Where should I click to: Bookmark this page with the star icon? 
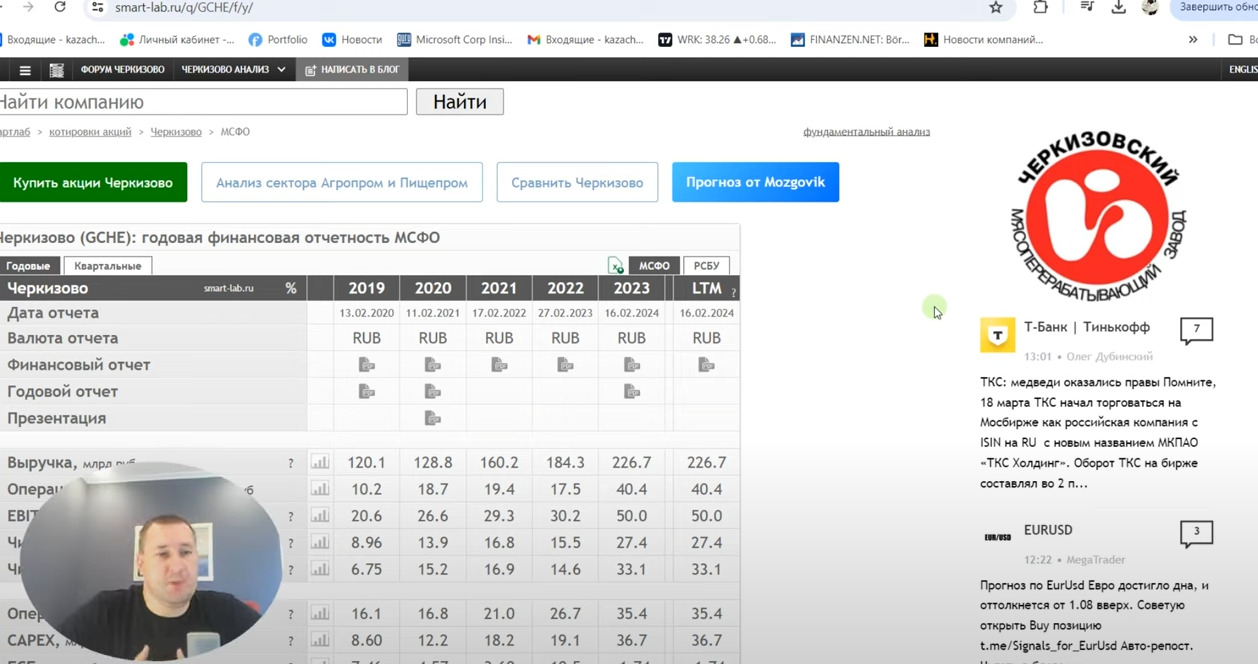(996, 8)
